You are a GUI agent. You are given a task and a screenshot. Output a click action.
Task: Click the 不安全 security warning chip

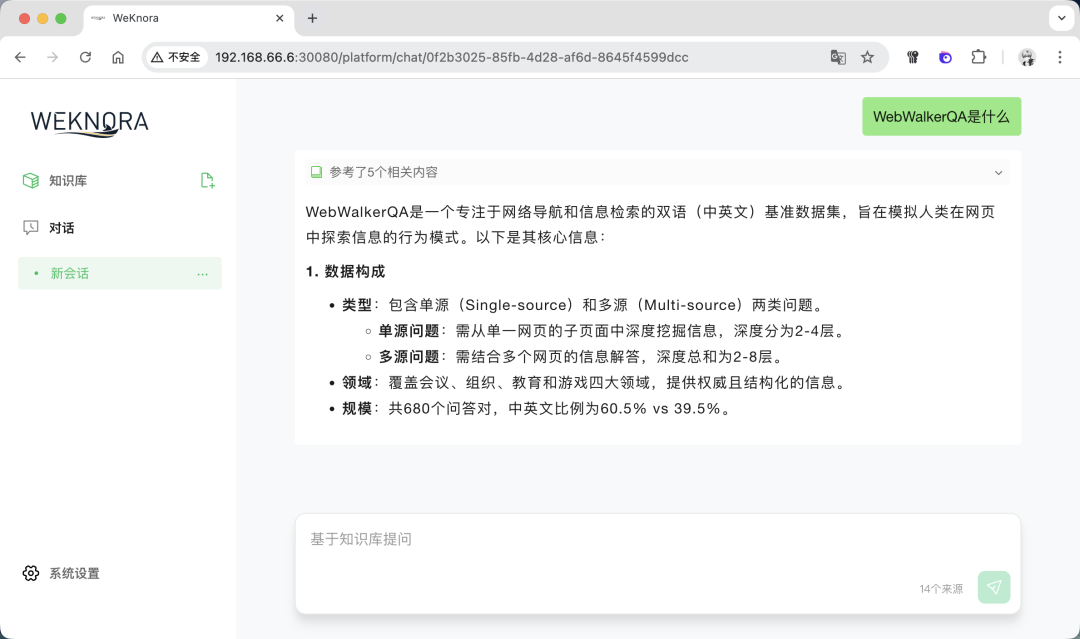click(176, 57)
